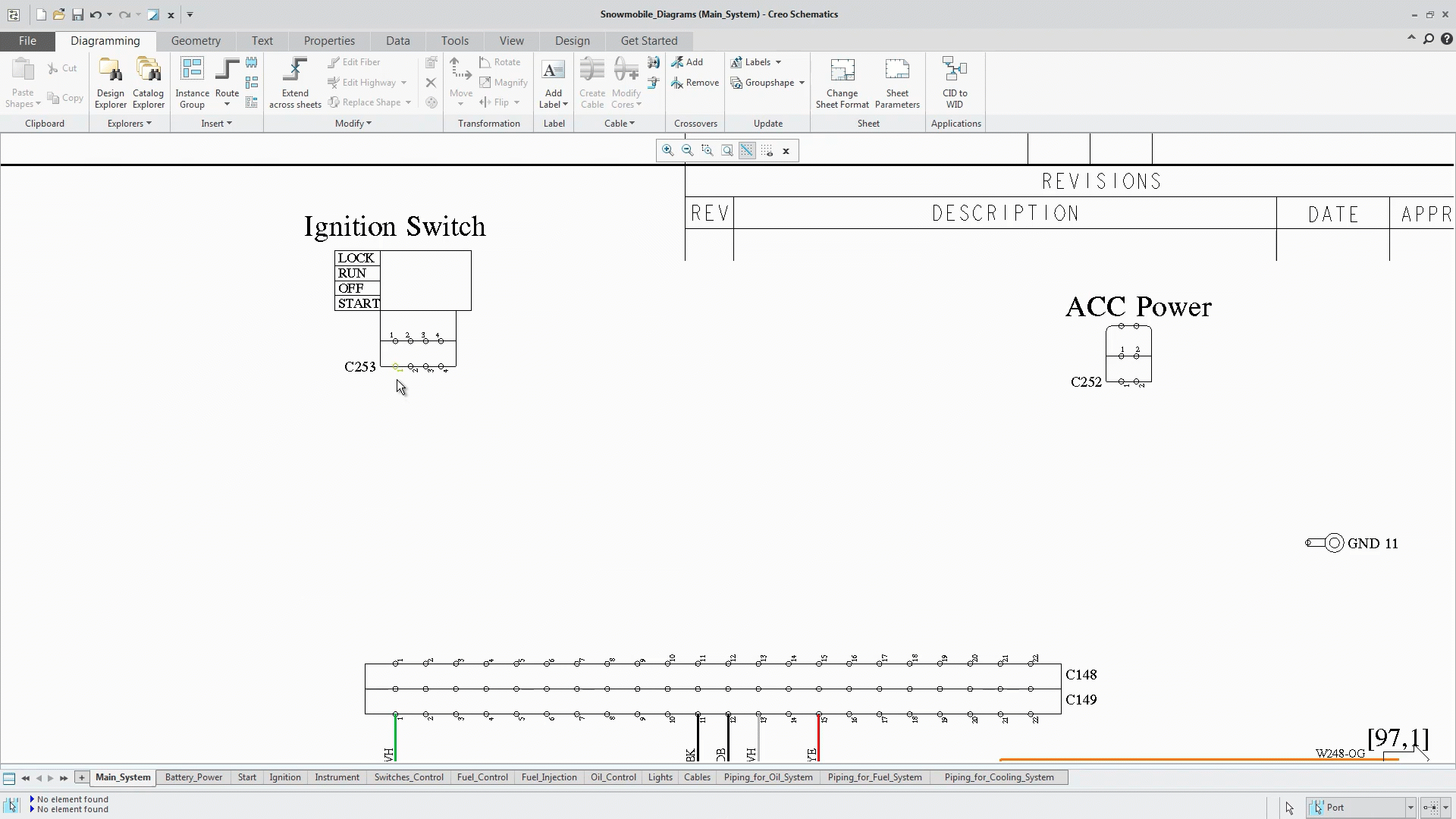Open Change Sheet Format

842,82
